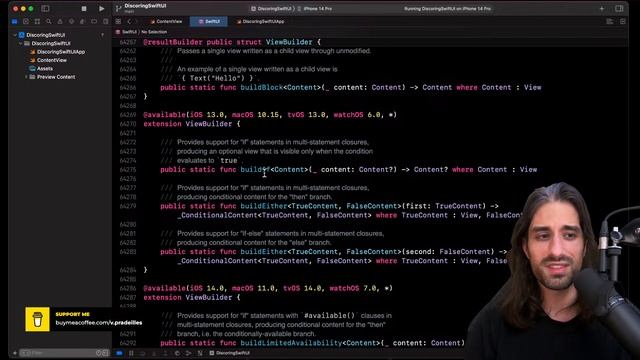
Task: Open the related items grid menu
Action: click(x=118, y=21)
